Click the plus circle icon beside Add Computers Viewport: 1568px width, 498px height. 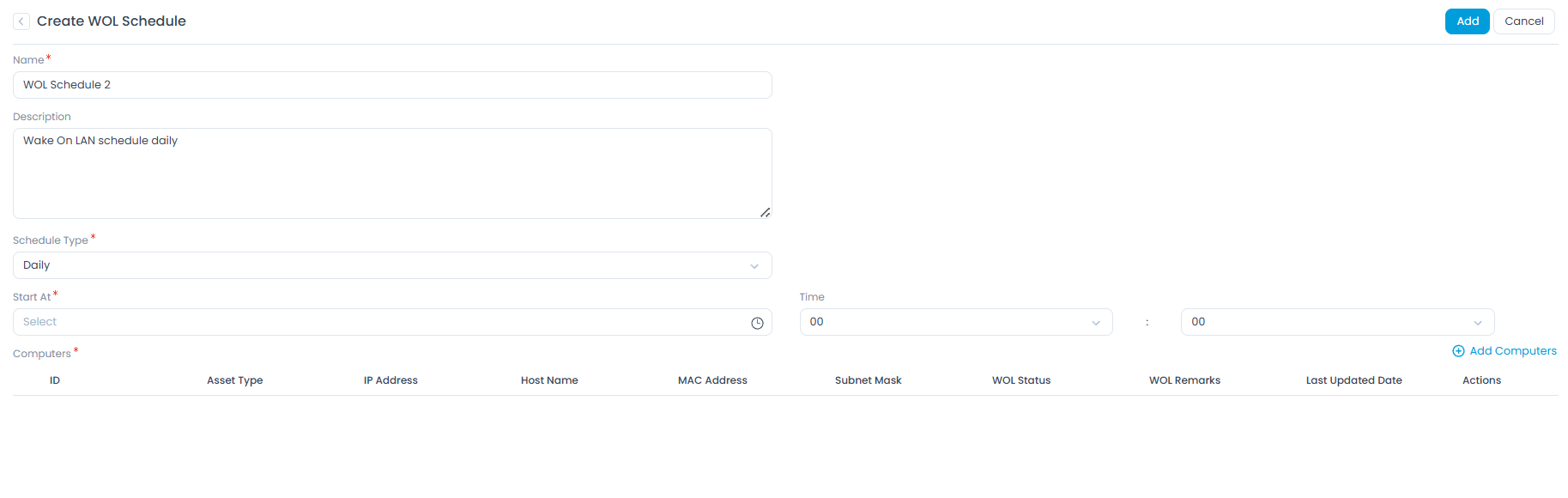pos(1457,350)
